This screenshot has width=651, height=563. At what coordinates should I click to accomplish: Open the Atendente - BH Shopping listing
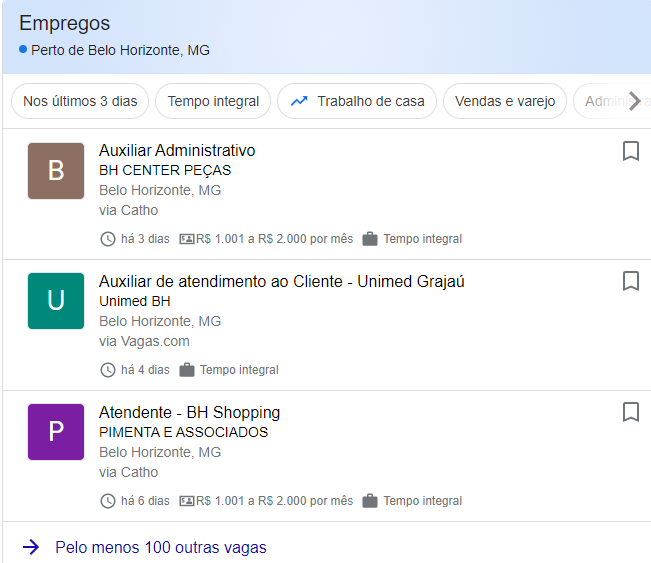coord(189,412)
